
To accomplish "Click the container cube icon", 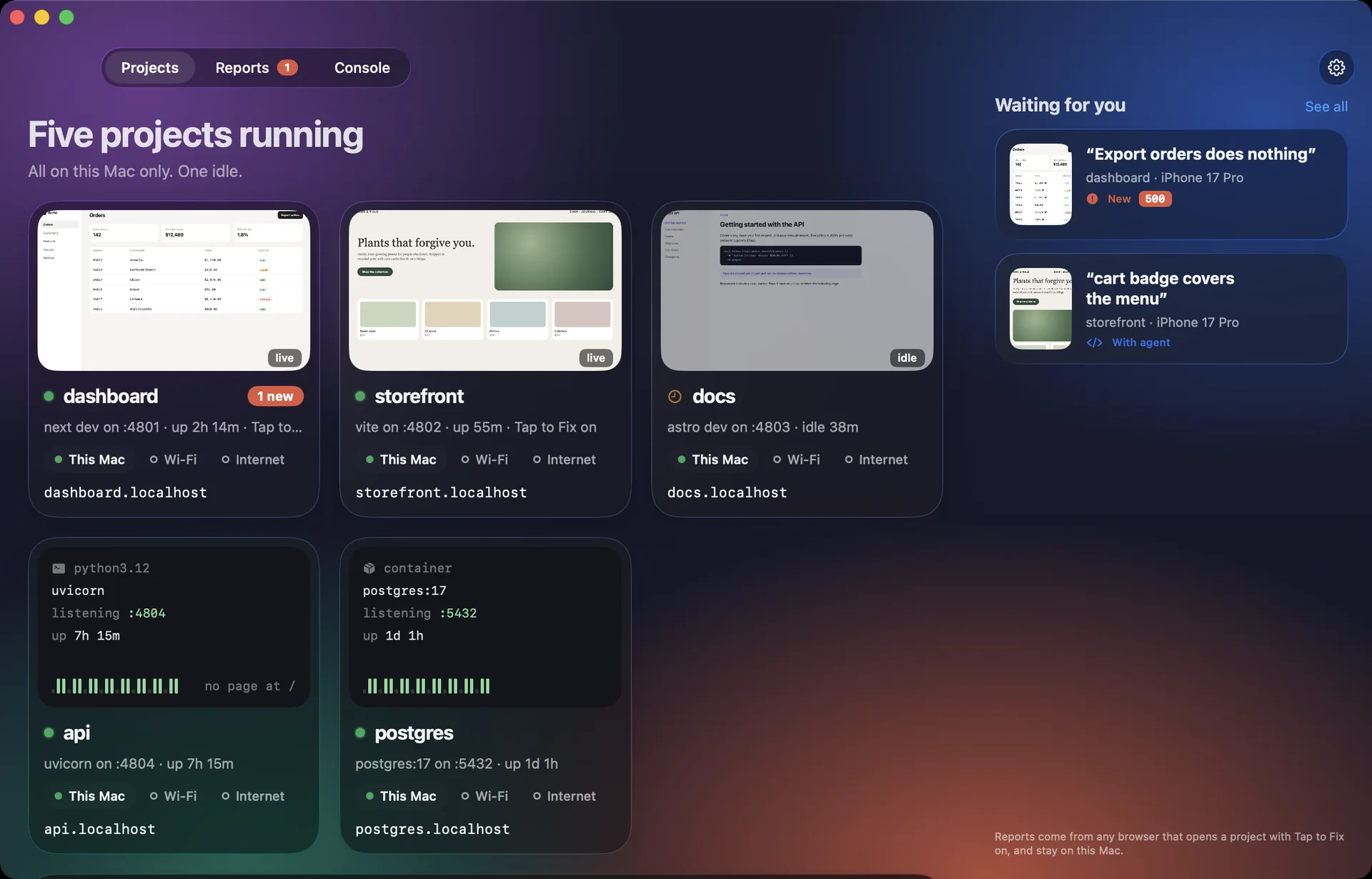I will pyautogui.click(x=369, y=568).
